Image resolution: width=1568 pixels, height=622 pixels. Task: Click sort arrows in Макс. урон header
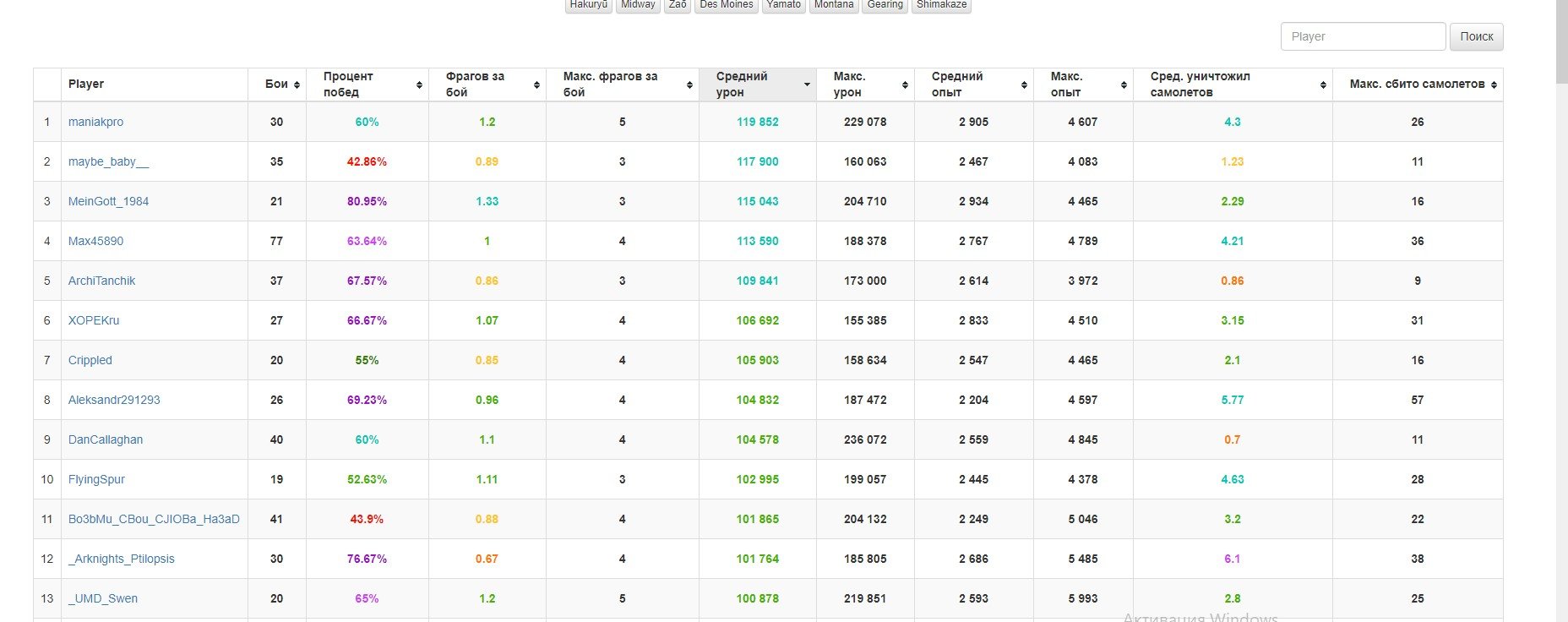click(905, 85)
